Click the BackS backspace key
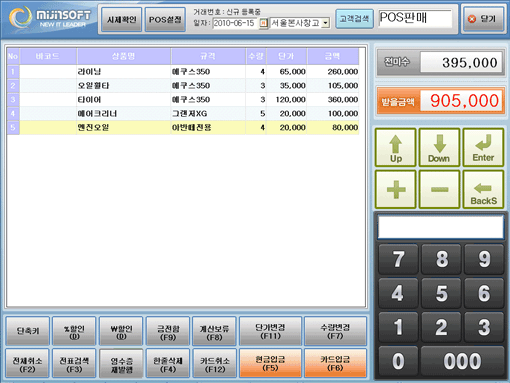The height and width of the screenshot is (383, 510). click(483, 190)
